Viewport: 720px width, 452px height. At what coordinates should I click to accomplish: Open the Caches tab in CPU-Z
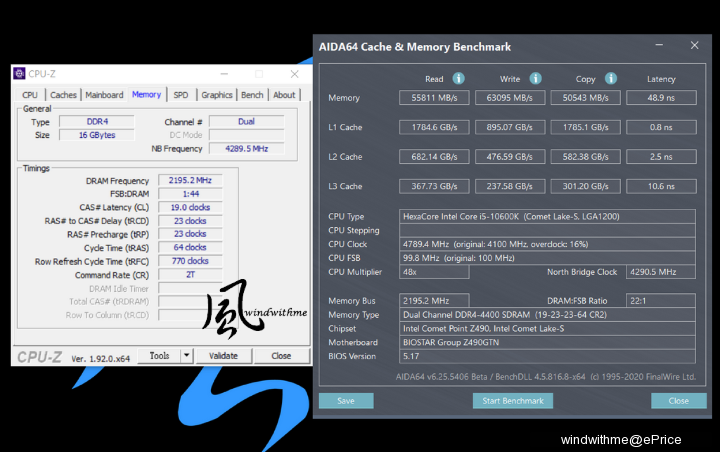[x=63, y=95]
